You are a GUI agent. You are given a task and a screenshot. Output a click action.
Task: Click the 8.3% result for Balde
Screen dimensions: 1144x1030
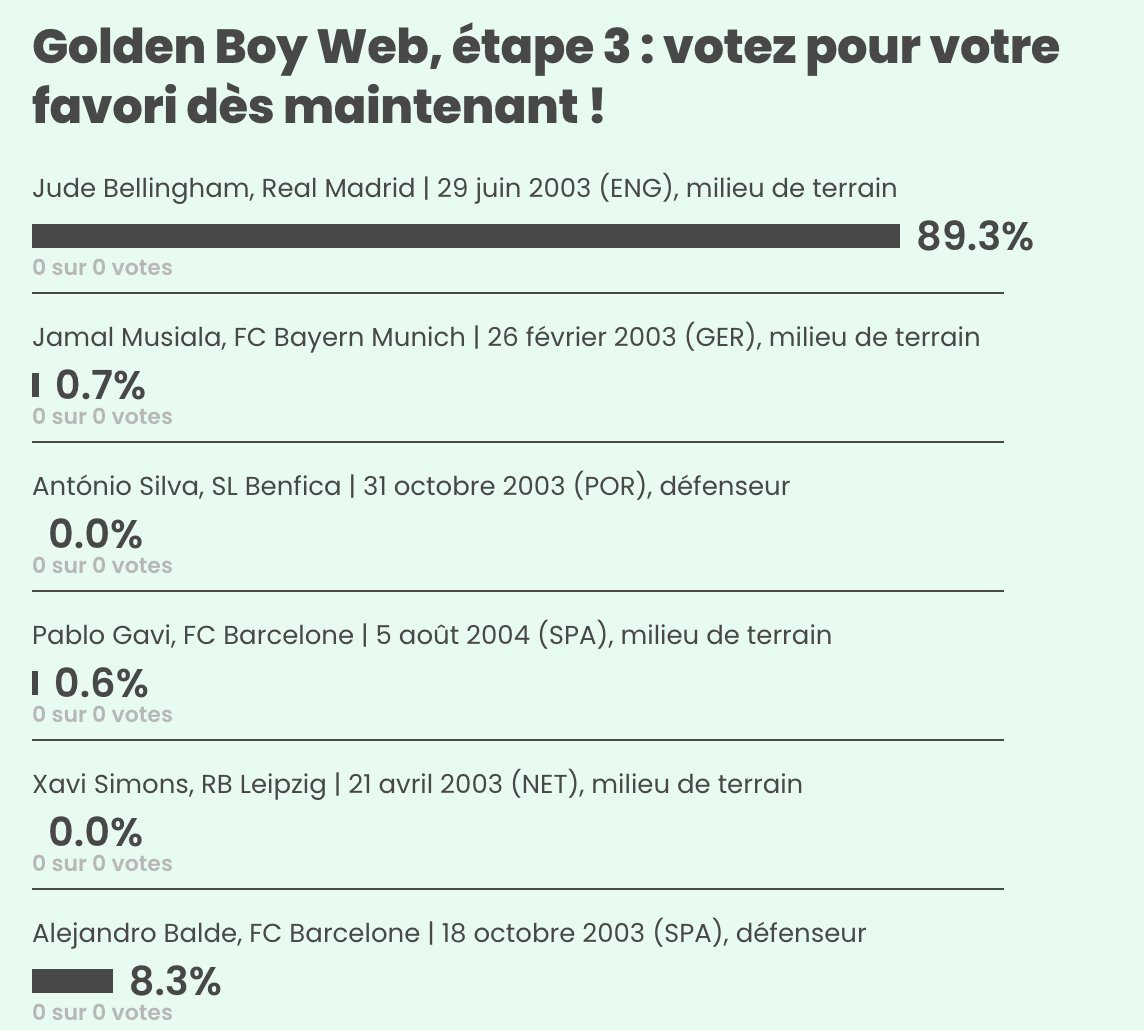(x=175, y=982)
